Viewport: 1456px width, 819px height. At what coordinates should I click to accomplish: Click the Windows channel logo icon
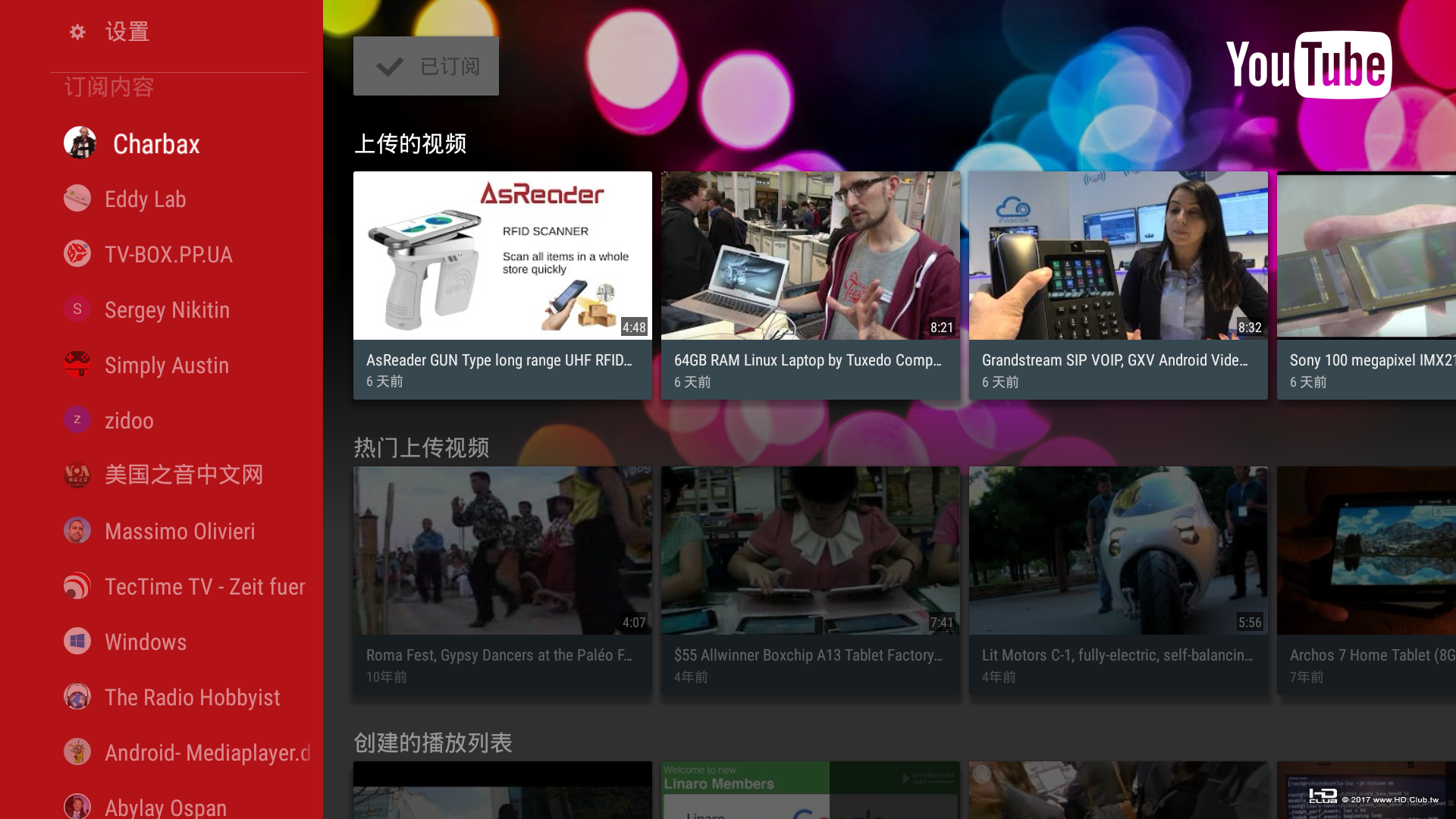pos(77,642)
